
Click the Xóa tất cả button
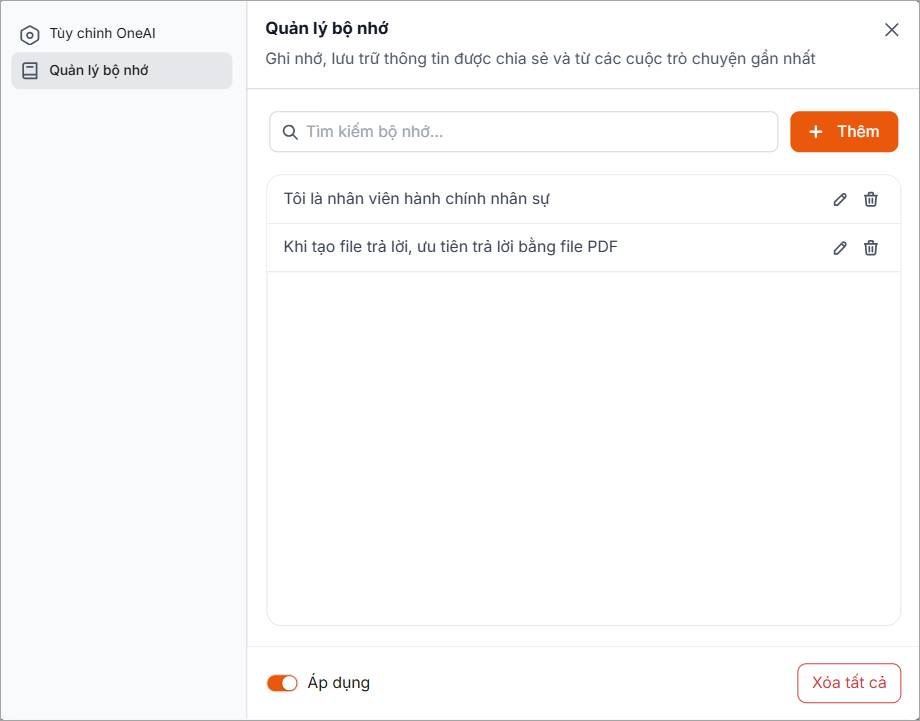(x=849, y=683)
